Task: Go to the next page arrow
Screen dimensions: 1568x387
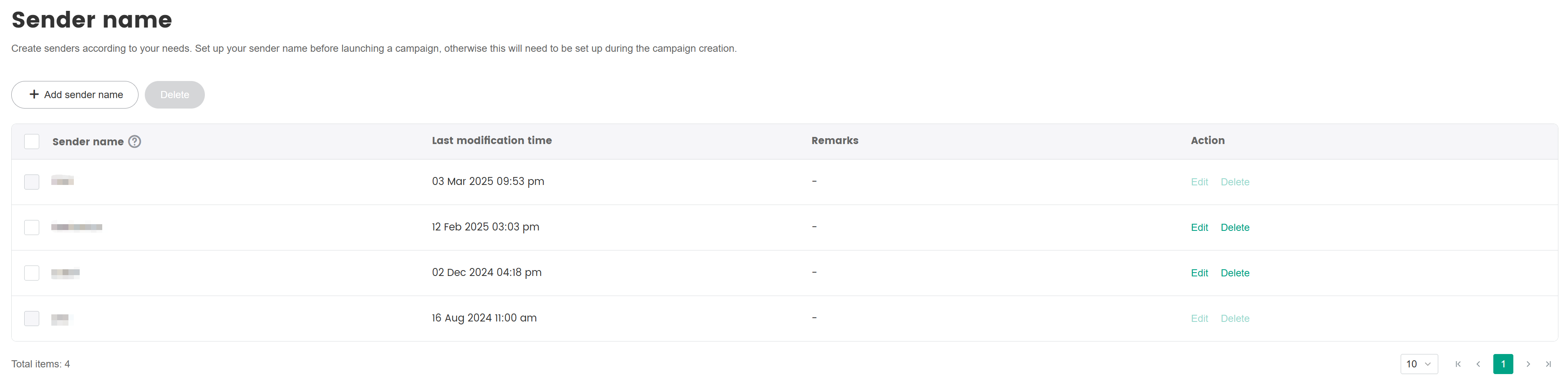Action: coord(1528,364)
